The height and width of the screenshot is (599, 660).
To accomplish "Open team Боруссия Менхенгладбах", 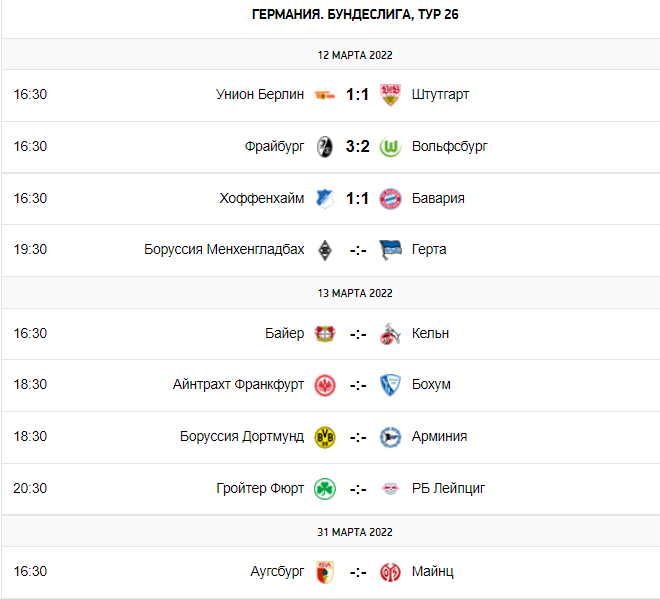I will click(x=224, y=250).
